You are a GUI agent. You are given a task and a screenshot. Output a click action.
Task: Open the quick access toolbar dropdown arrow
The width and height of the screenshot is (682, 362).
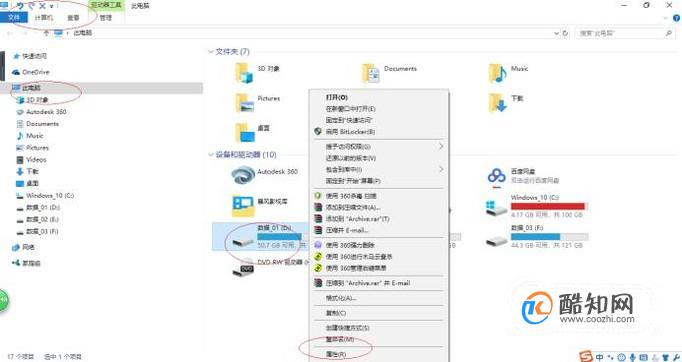[51, 7]
